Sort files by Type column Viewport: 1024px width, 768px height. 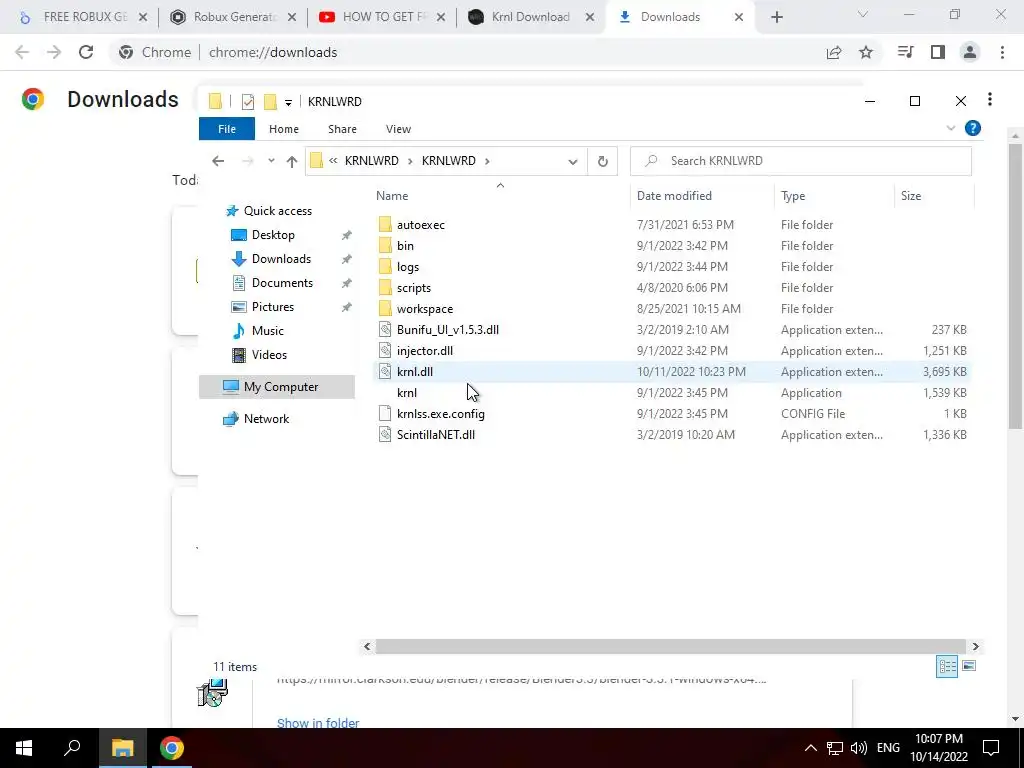click(x=793, y=196)
